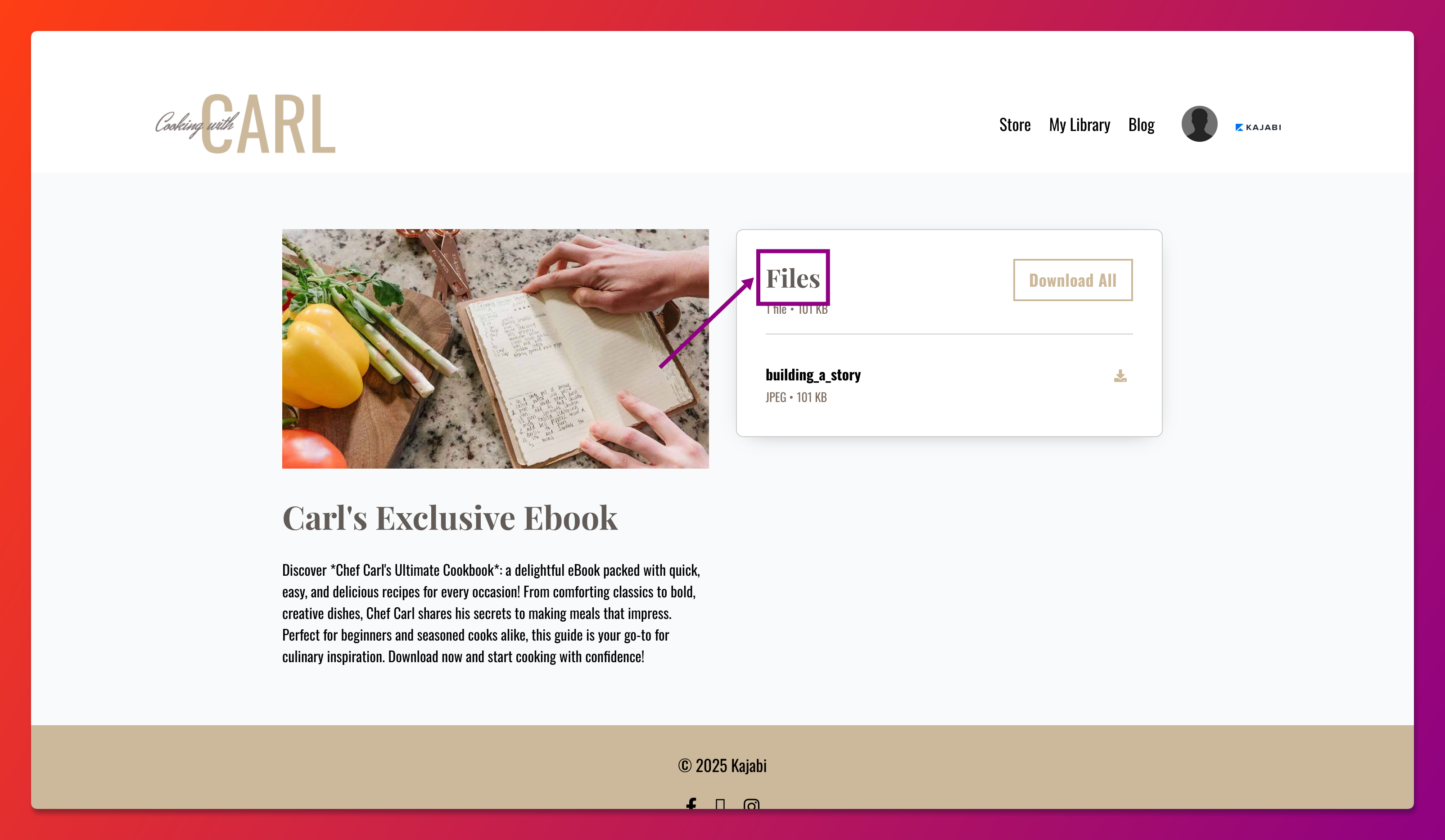Screen dimensions: 1445x840
Task: Go to My Library
Action: pyautogui.click(x=1079, y=124)
